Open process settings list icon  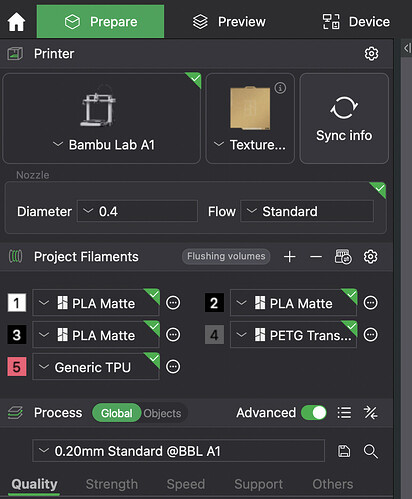pyautogui.click(x=344, y=413)
